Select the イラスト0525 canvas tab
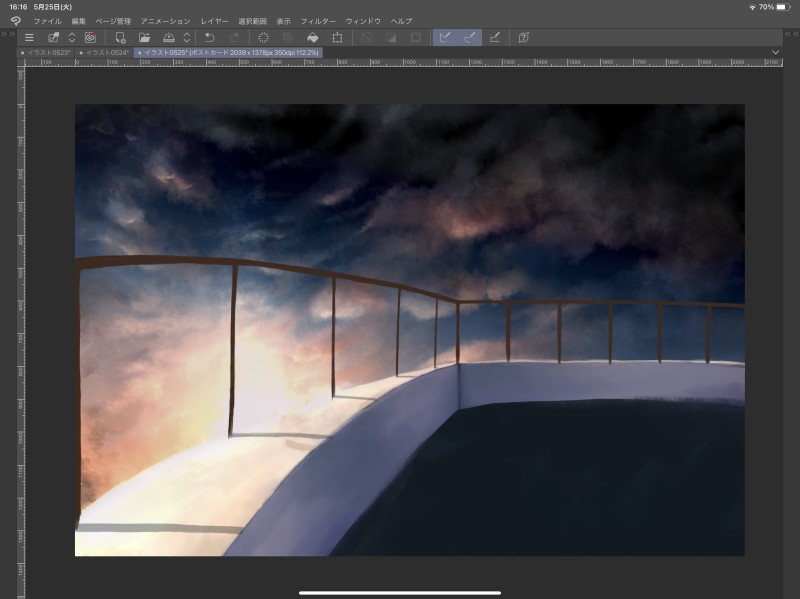 point(228,53)
